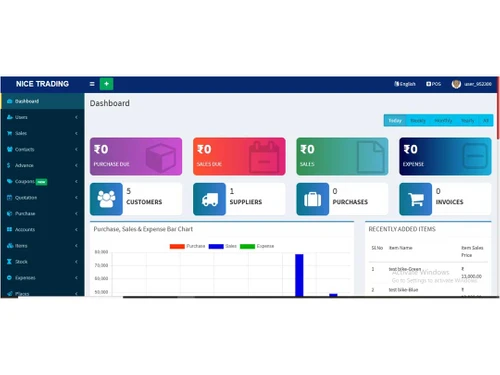Expand the Stock menu chevron
The width and height of the screenshot is (500, 375).
pyautogui.click(x=76, y=261)
